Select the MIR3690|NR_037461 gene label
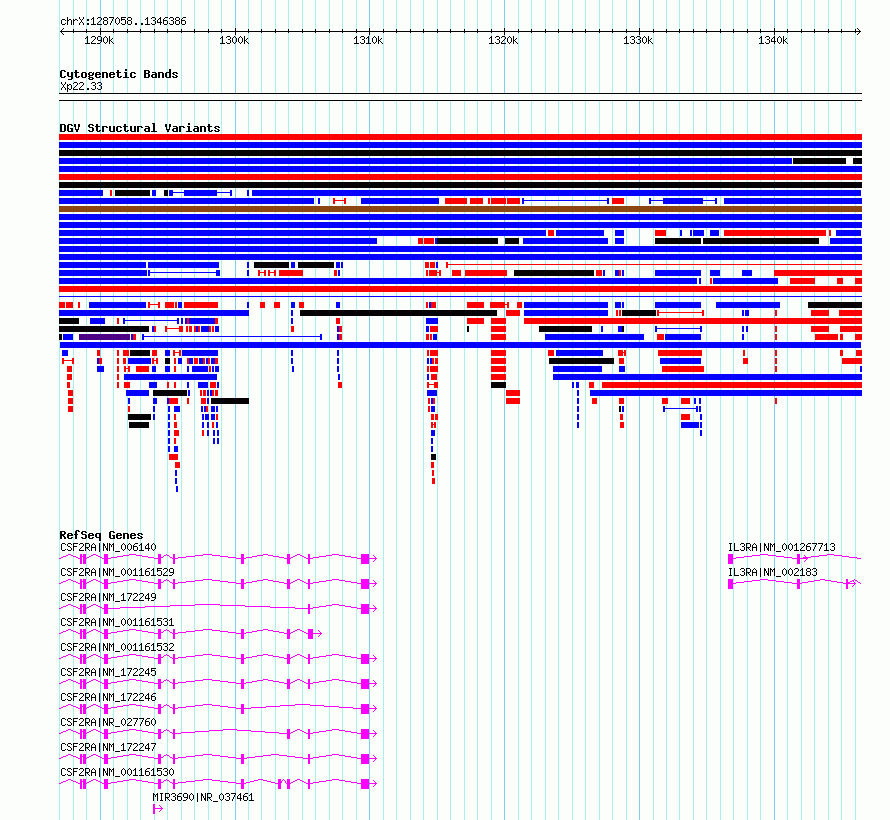Image resolution: width=890 pixels, height=820 pixels. click(203, 797)
